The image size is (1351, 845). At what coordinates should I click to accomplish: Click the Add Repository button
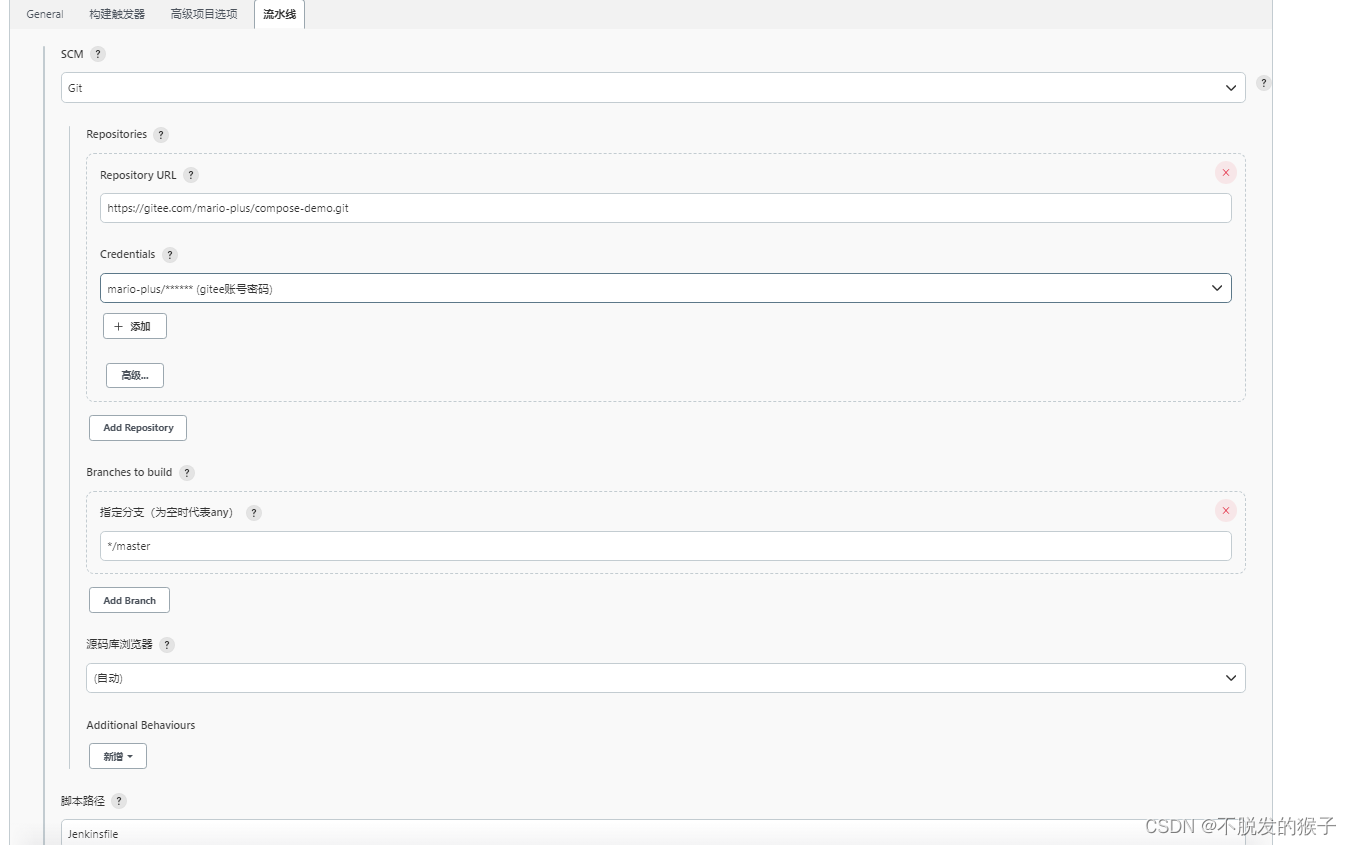(x=138, y=428)
